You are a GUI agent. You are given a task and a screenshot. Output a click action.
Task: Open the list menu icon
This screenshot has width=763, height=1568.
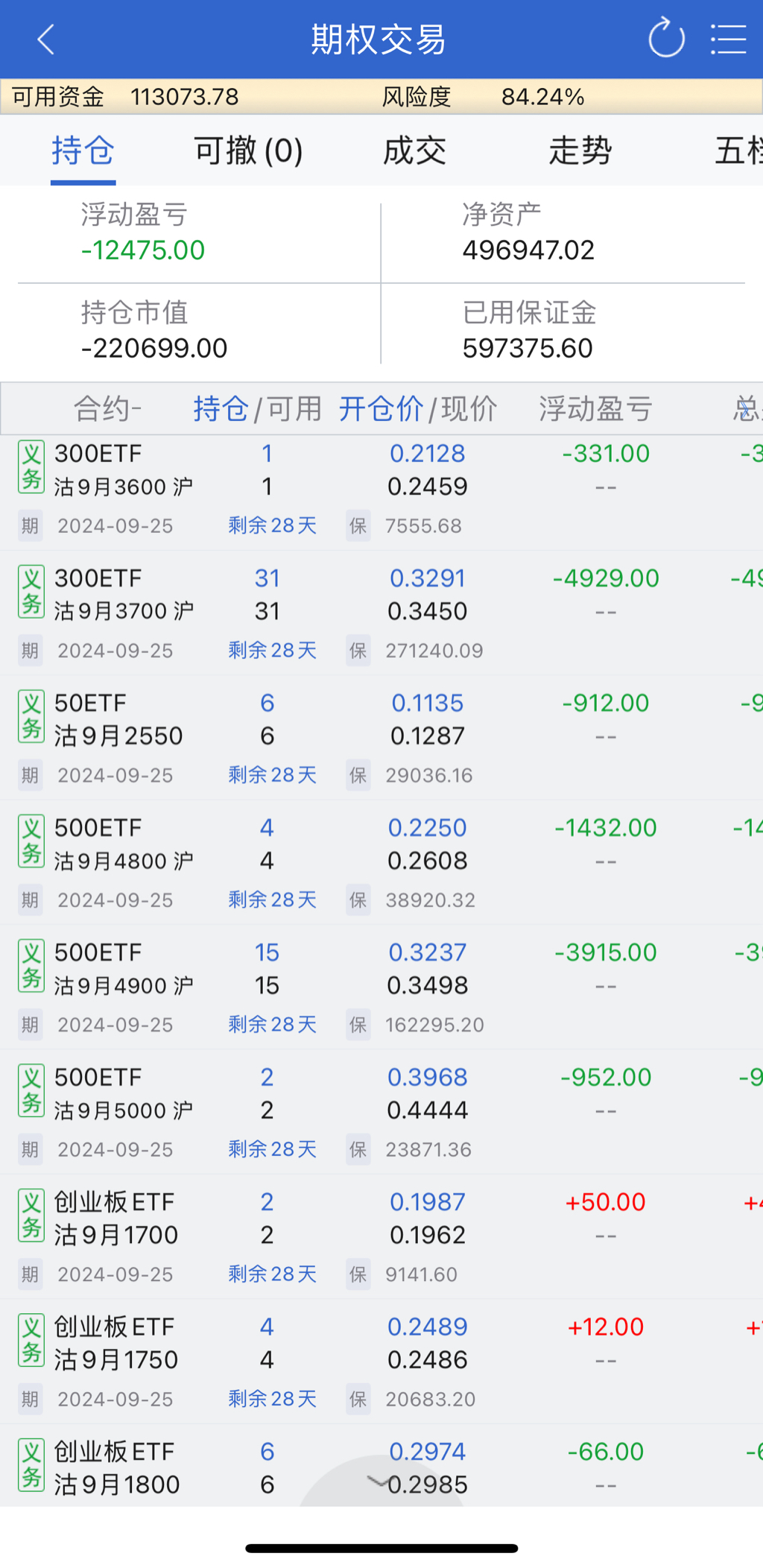point(727,39)
